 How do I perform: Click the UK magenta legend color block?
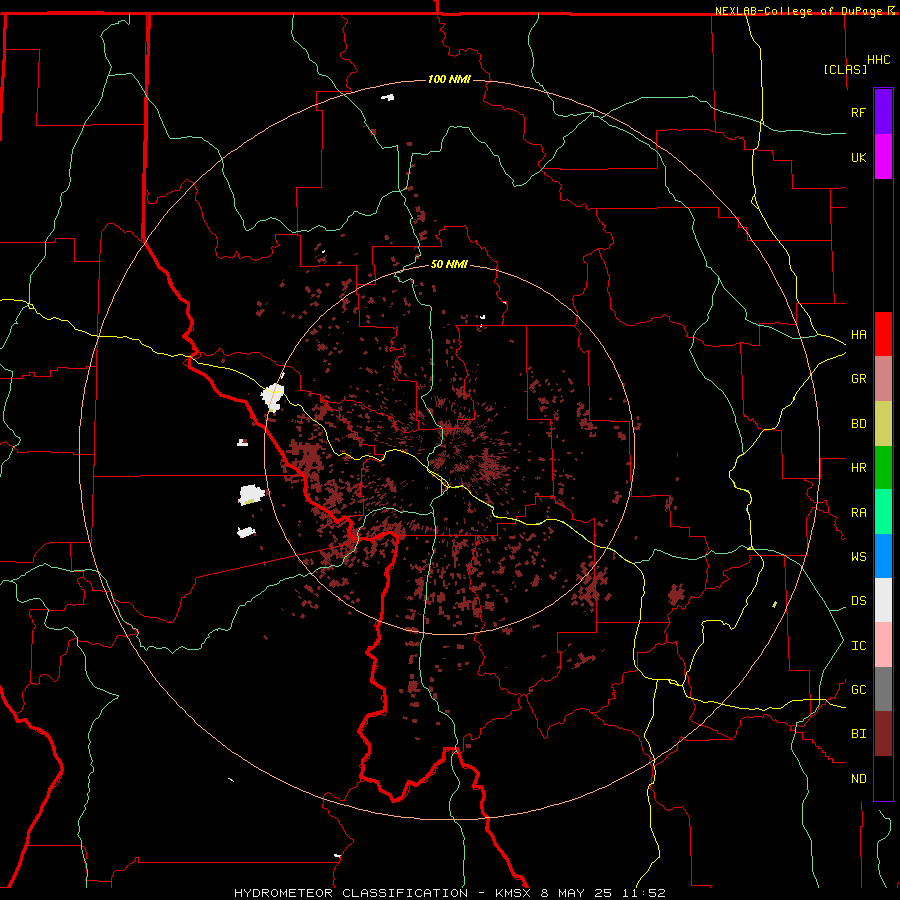pyautogui.click(x=883, y=156)
